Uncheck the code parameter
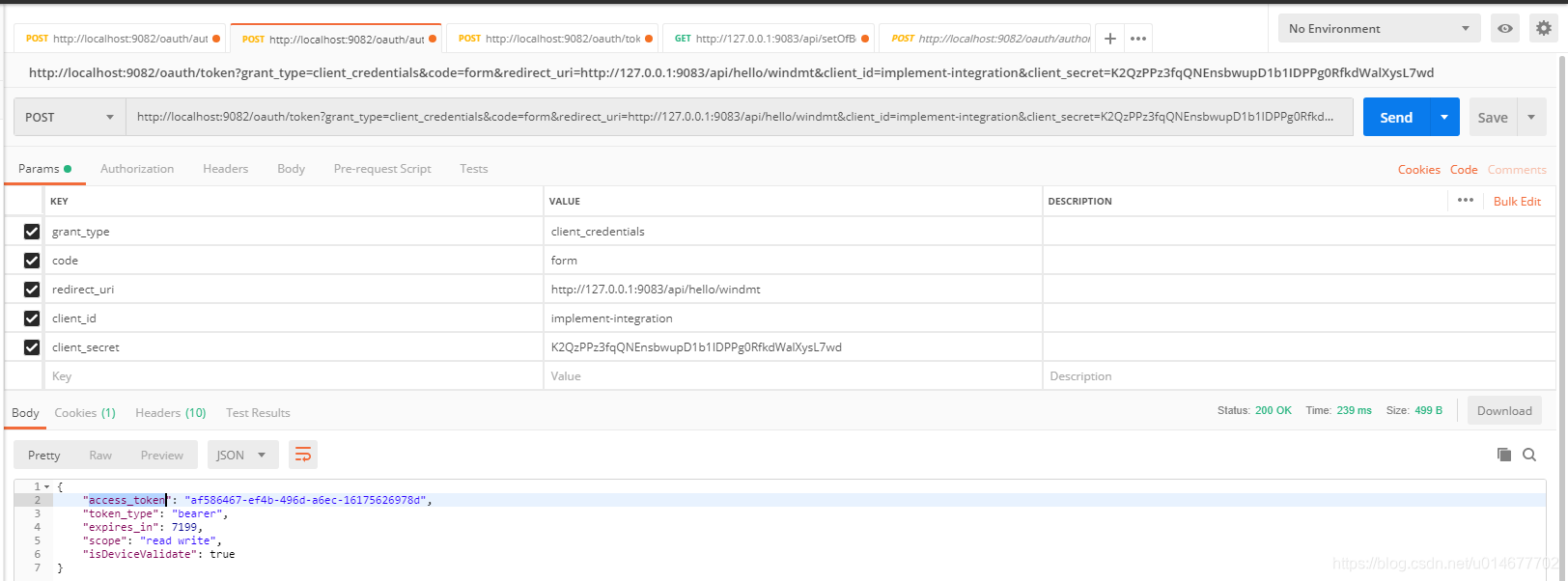1568x581 pixels. coord(32,261)
